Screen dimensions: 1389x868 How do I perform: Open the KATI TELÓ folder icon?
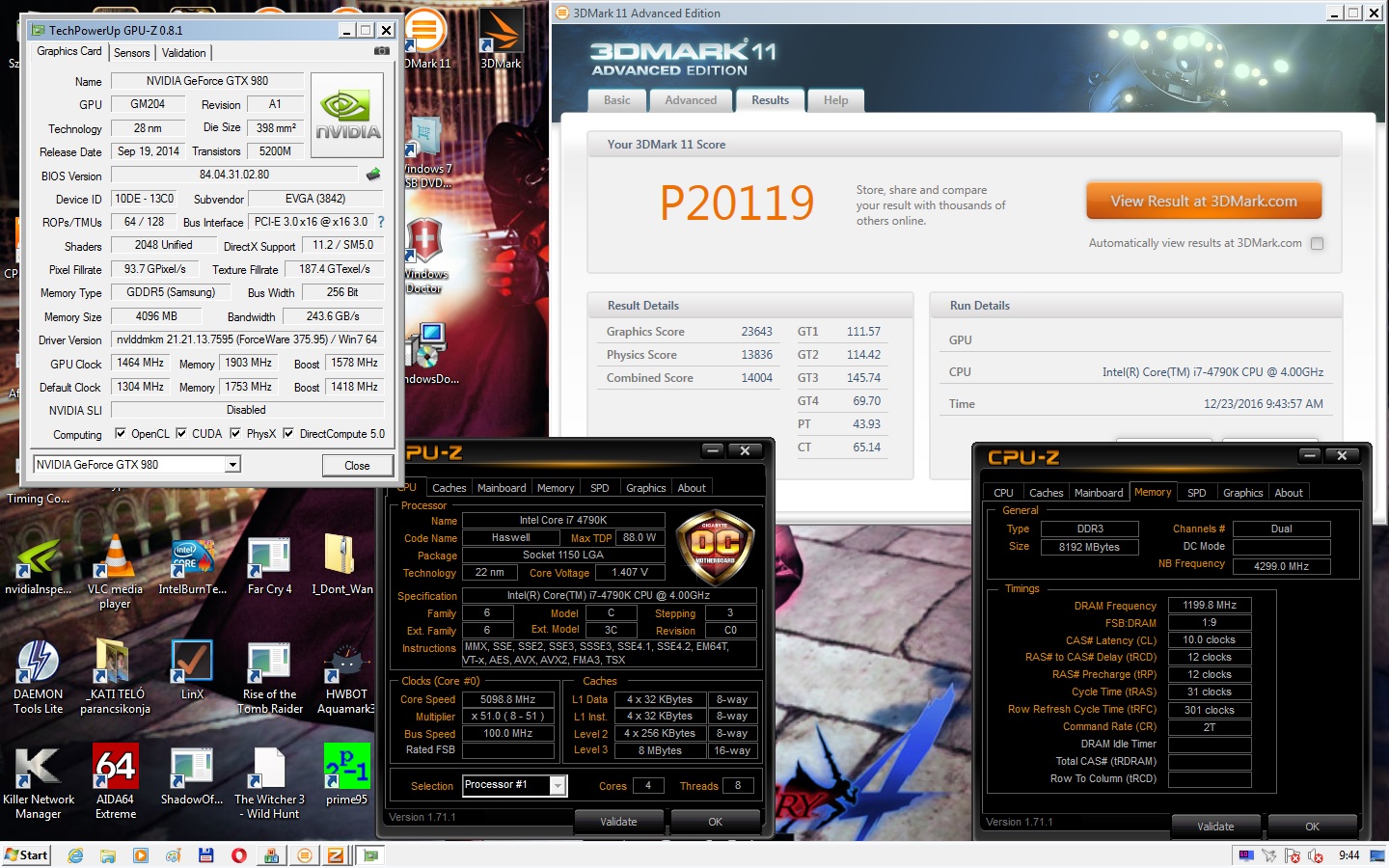[115, 677]
